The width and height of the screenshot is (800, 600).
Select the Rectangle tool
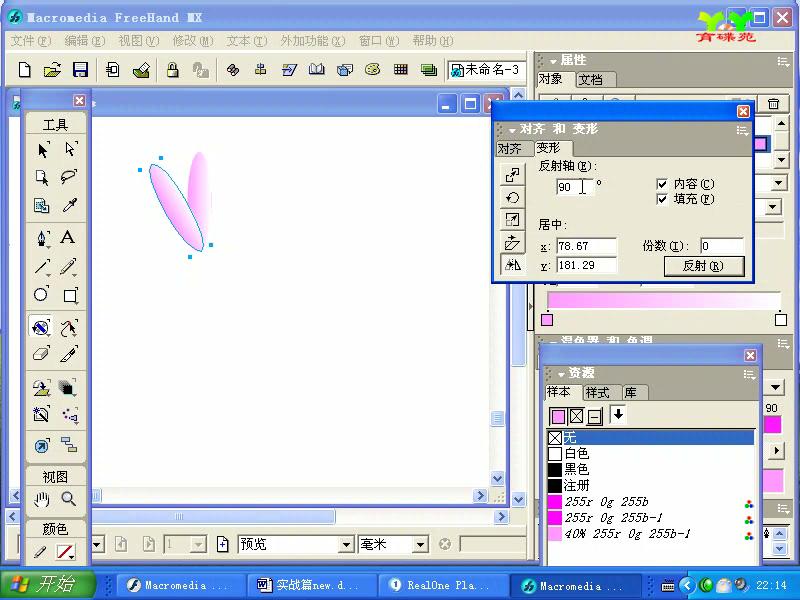click(x=69, y=295)
